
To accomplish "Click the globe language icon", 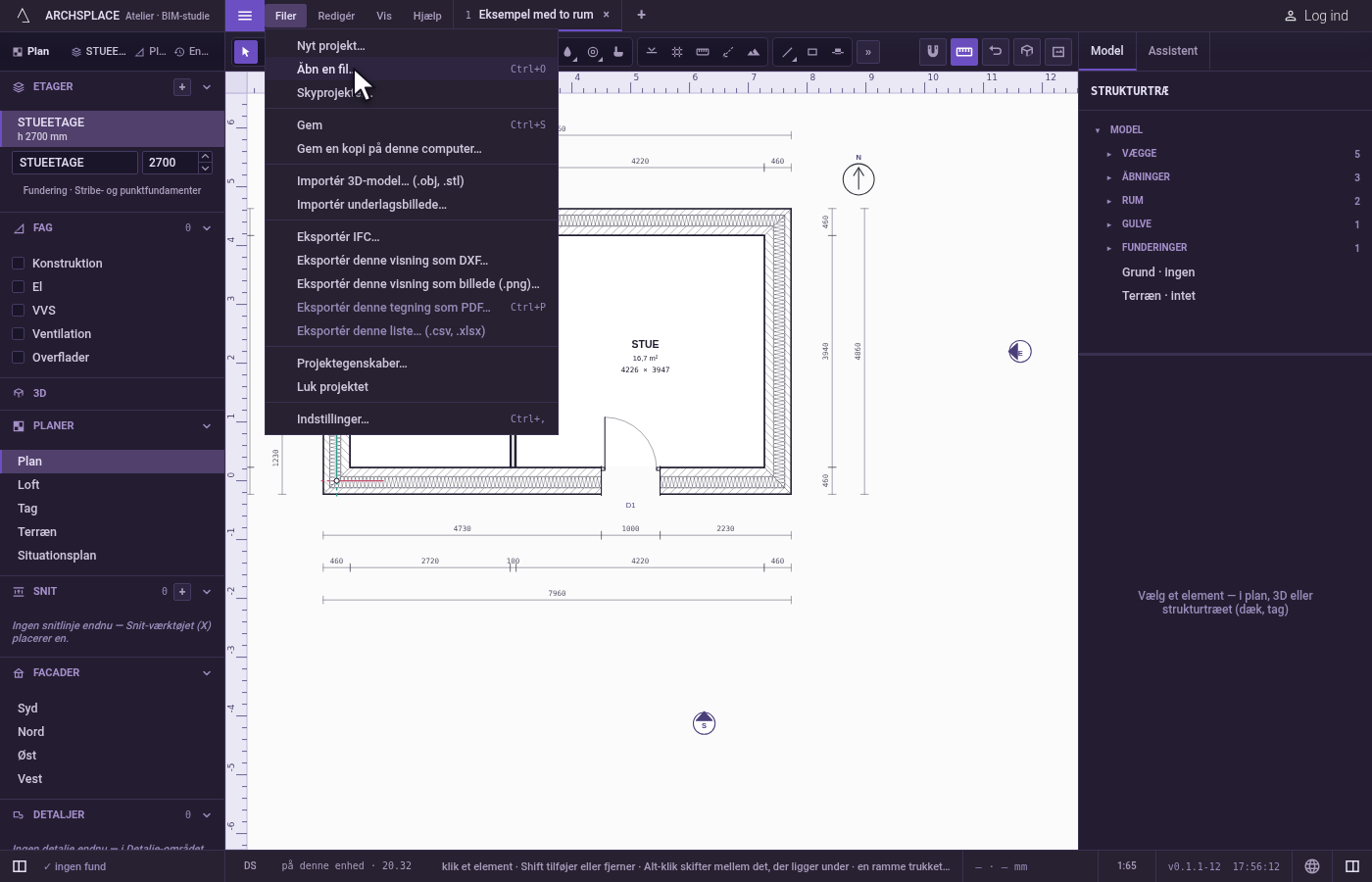I will point(1312,866).
